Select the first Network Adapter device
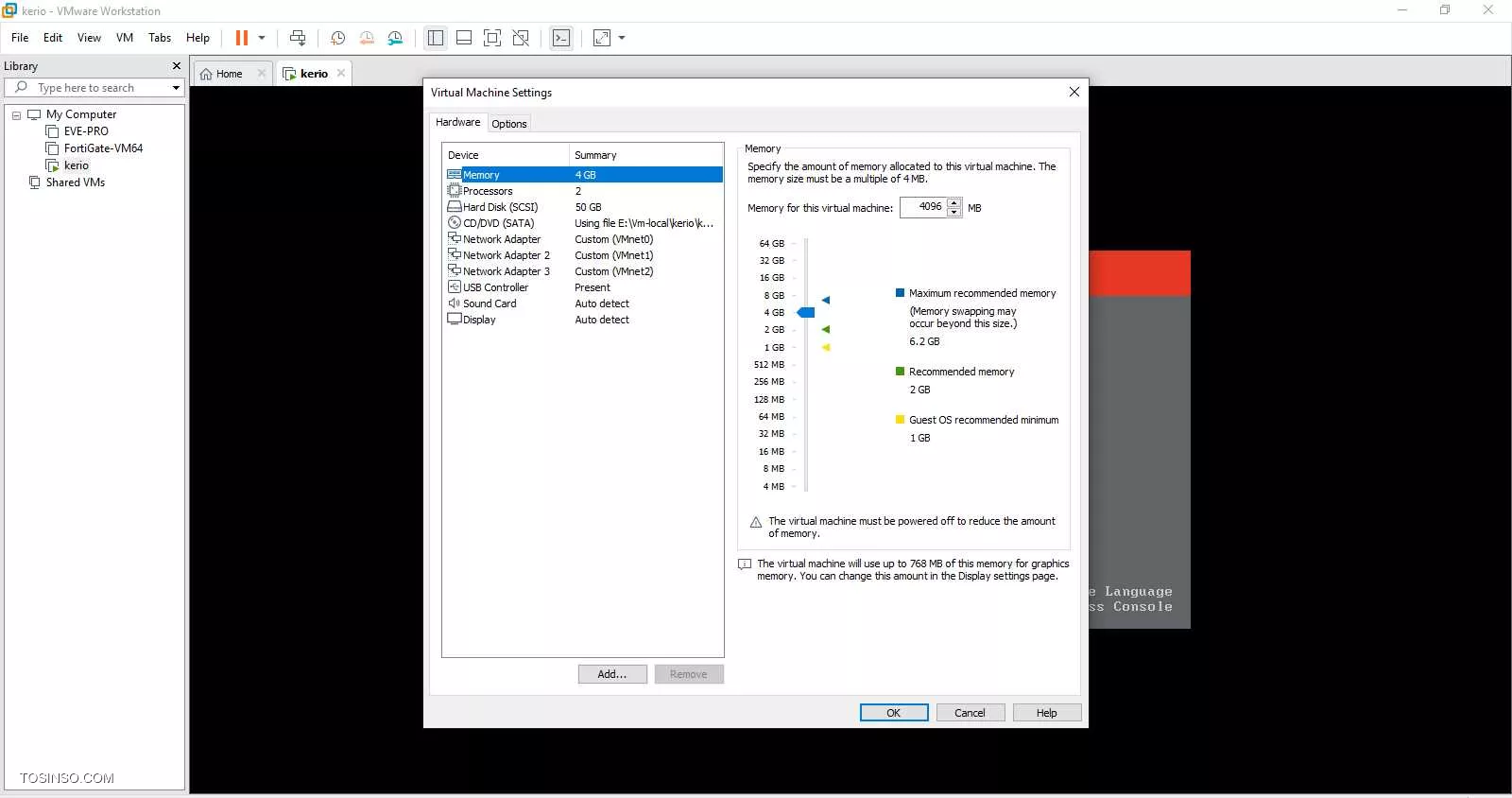This screenshot has width=1512, height=798. [x=584, y=239]
